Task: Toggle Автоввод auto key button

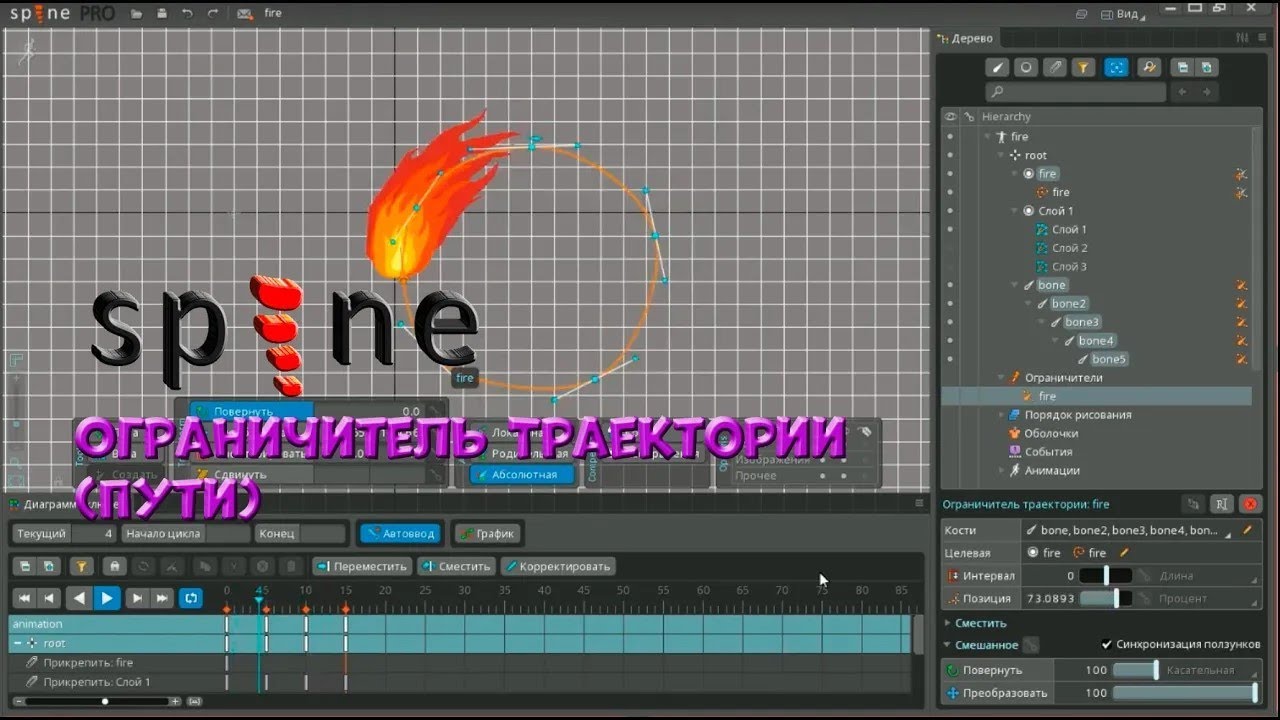Action: pyautogui.click(x=402, y=534)
